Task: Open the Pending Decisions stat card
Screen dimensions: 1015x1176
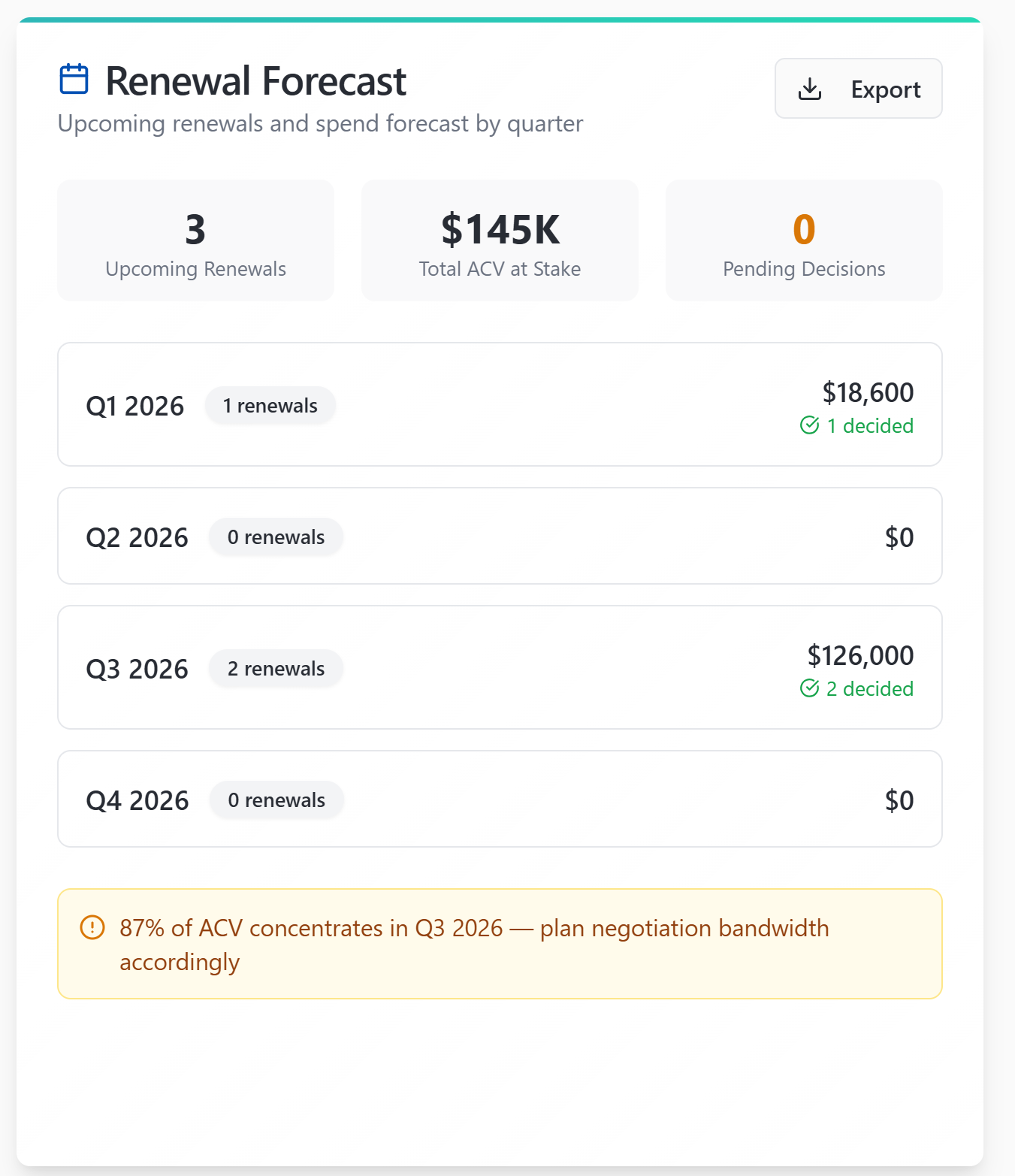Action: click(x=804, y=240)
